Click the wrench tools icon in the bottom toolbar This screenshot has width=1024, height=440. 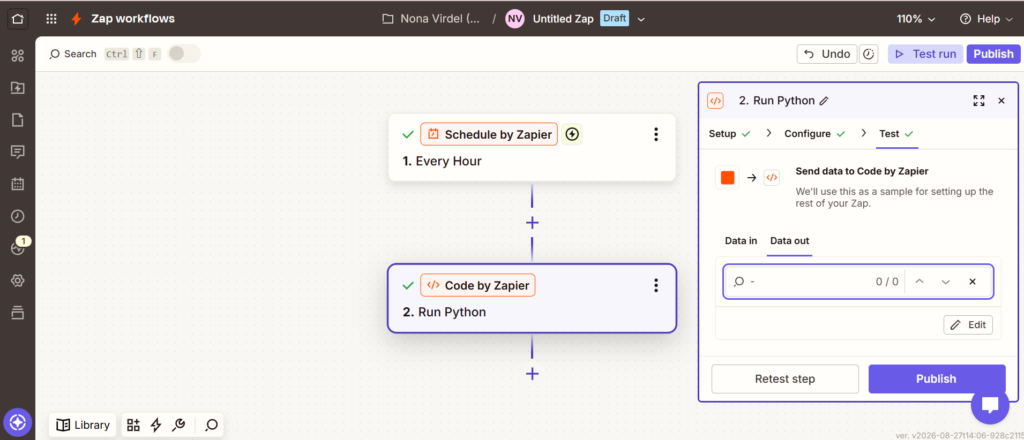coord(178,425)
